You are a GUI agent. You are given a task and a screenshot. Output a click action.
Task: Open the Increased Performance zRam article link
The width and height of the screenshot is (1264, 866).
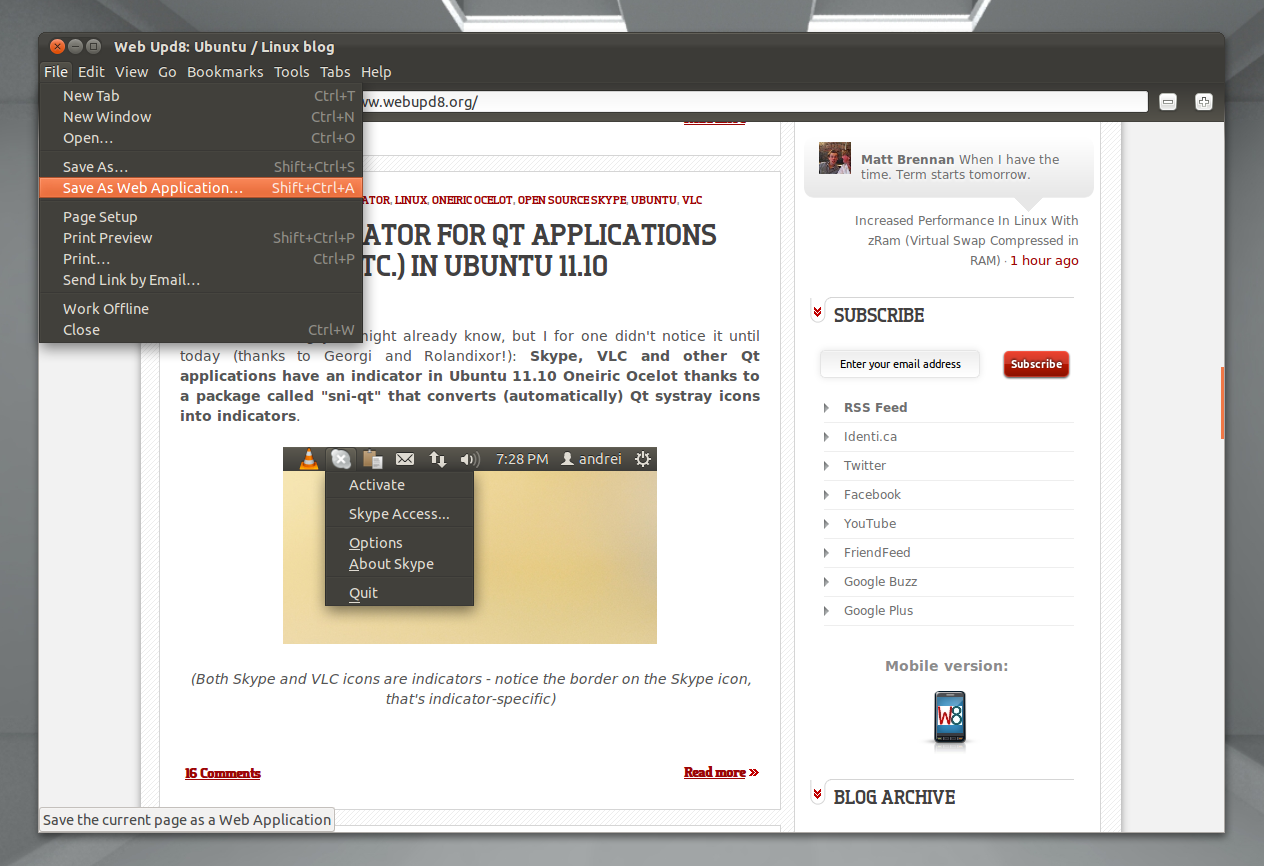[967, 240]
